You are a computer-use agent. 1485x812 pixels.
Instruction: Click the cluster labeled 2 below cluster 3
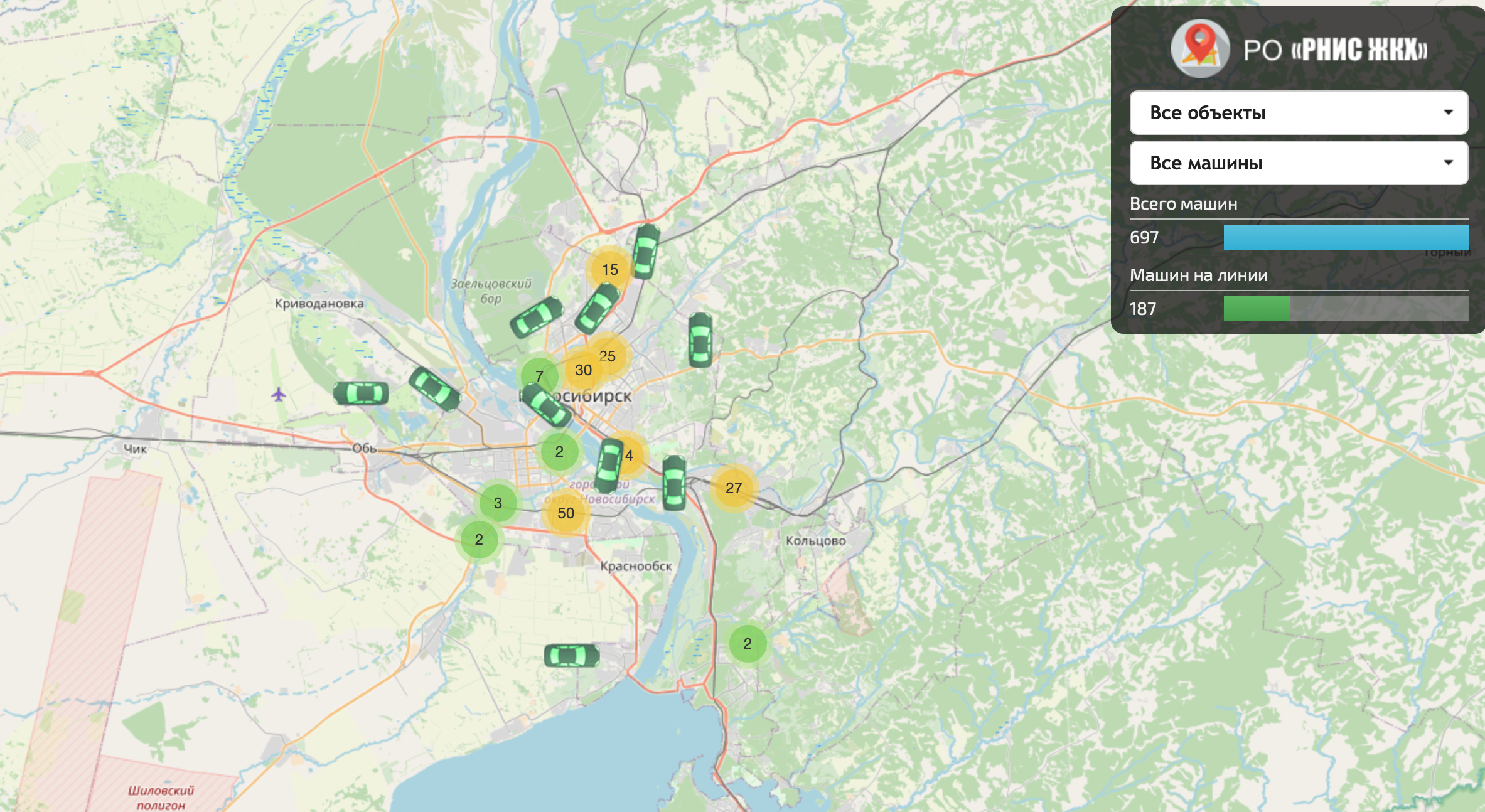pyautogui.click(x=479, y=540)
